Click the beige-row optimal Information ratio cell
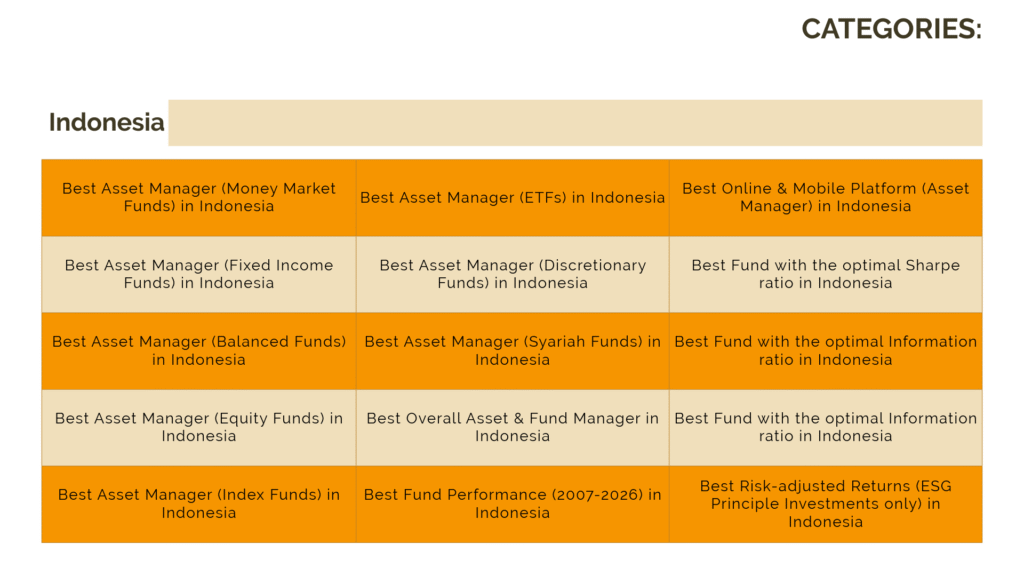This screenshot has height=576, width=1024. point(825,427)
